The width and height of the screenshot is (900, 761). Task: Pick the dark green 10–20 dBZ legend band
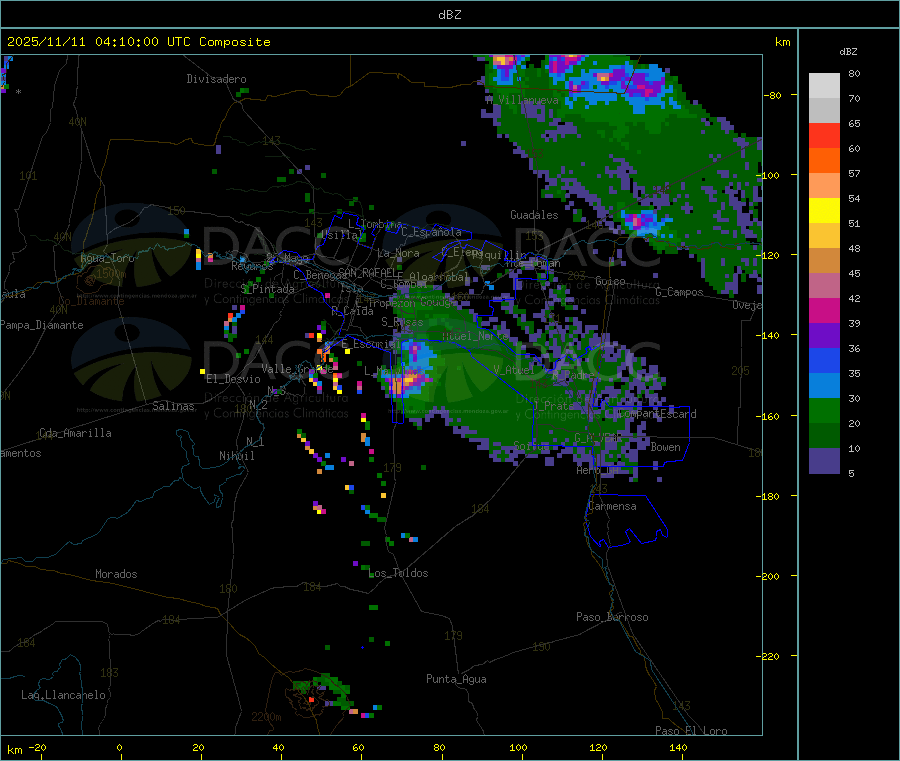click(x=824, y=436)
